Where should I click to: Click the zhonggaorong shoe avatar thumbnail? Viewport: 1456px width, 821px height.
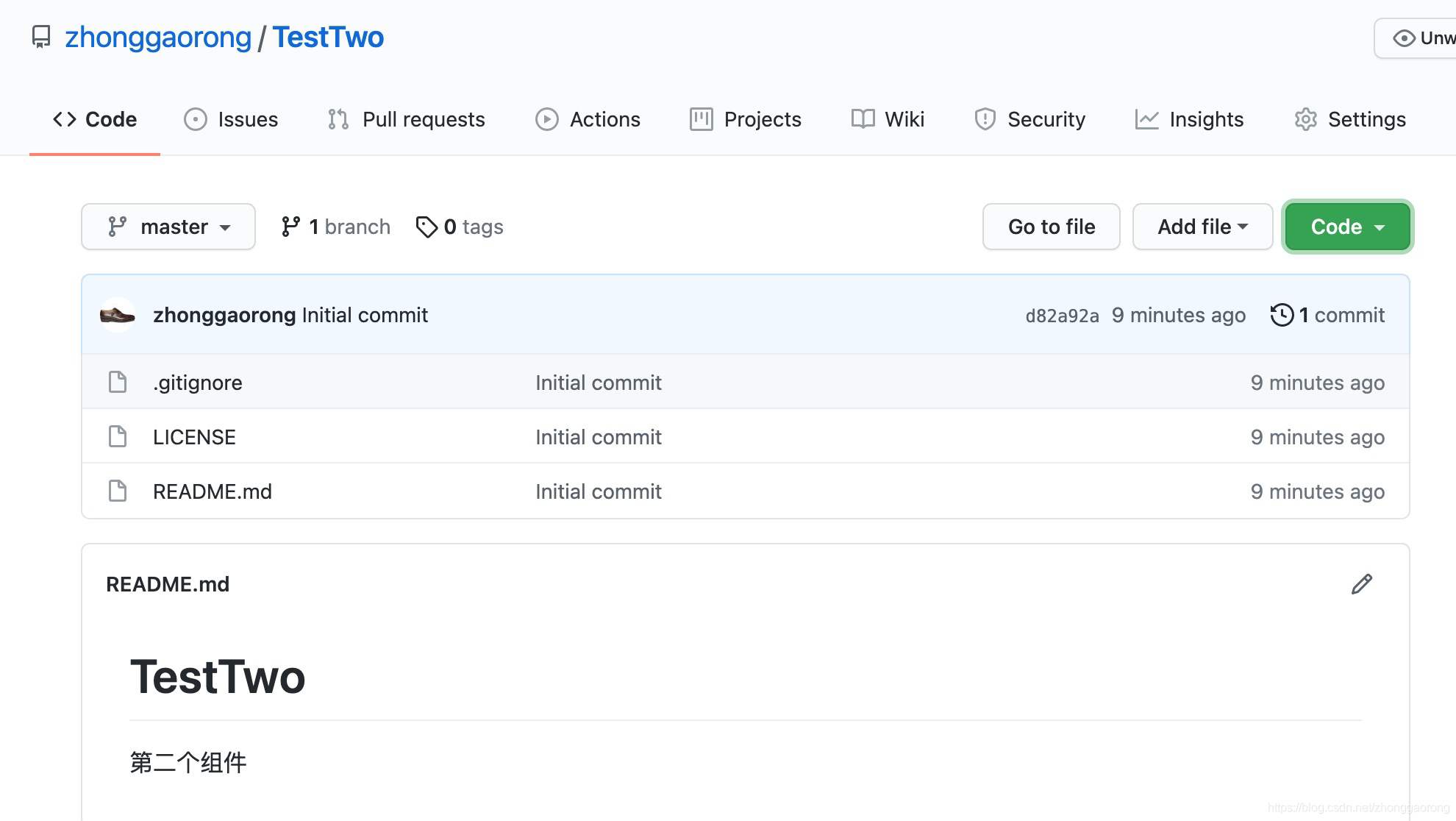(x=118, y=315)
